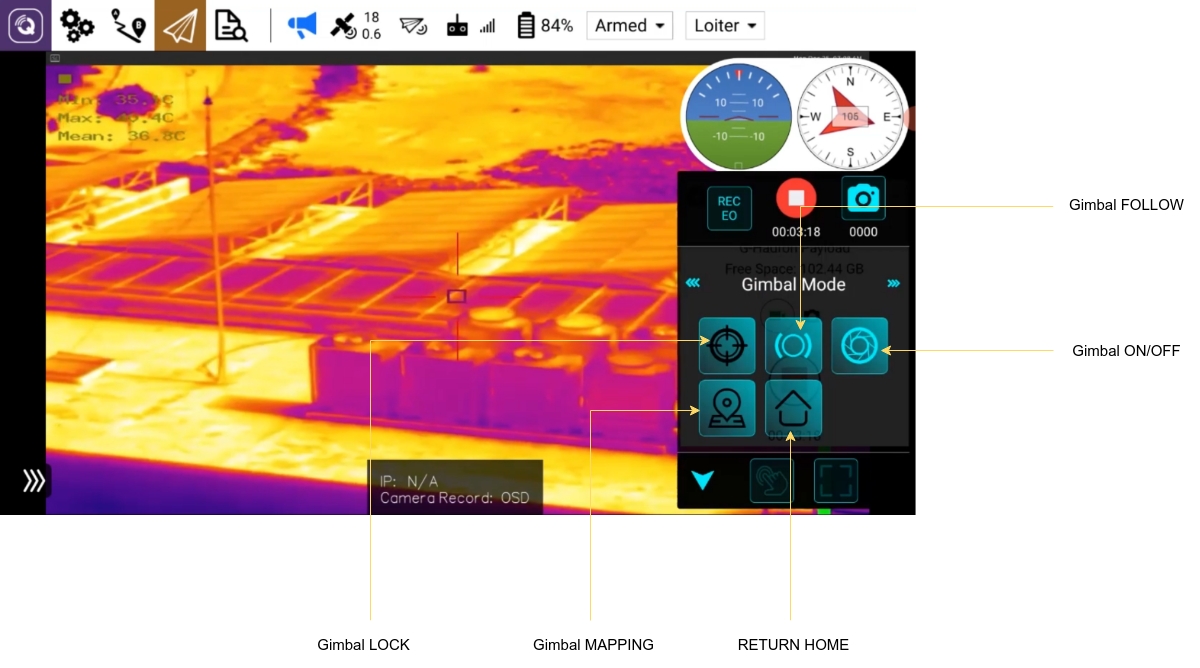Collapse camera panel with down arrow
This screenshot has height=668, width=1200.
tap(702, 481)
